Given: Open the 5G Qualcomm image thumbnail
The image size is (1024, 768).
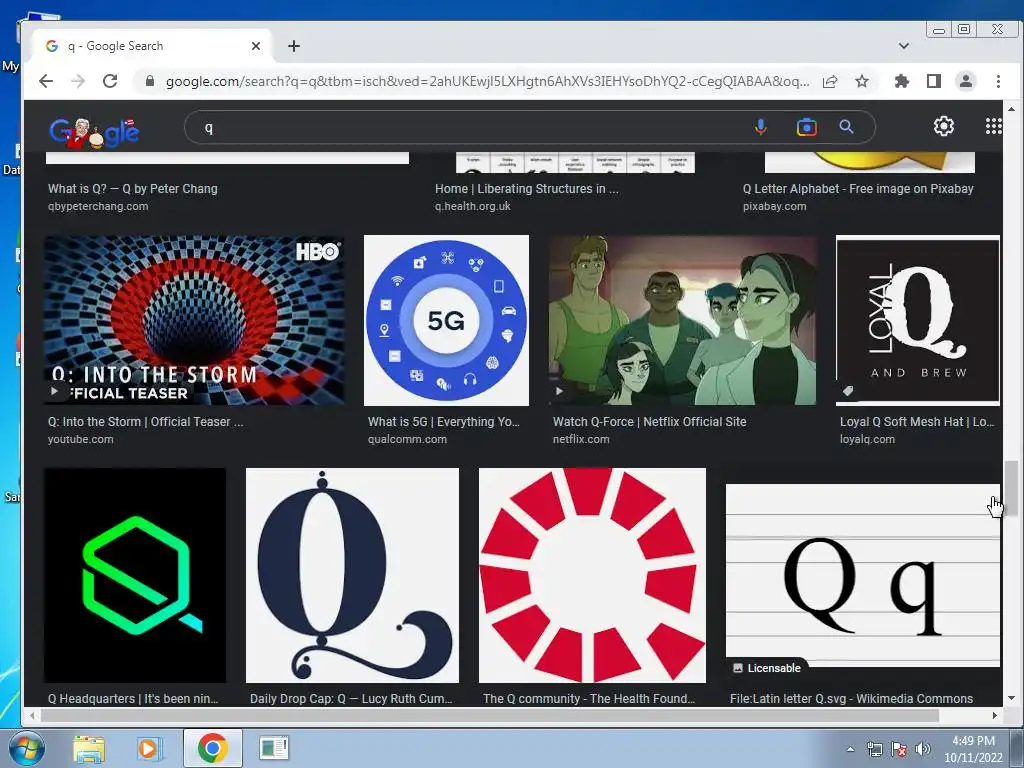Looking at the screenshot, I should 446,321.
